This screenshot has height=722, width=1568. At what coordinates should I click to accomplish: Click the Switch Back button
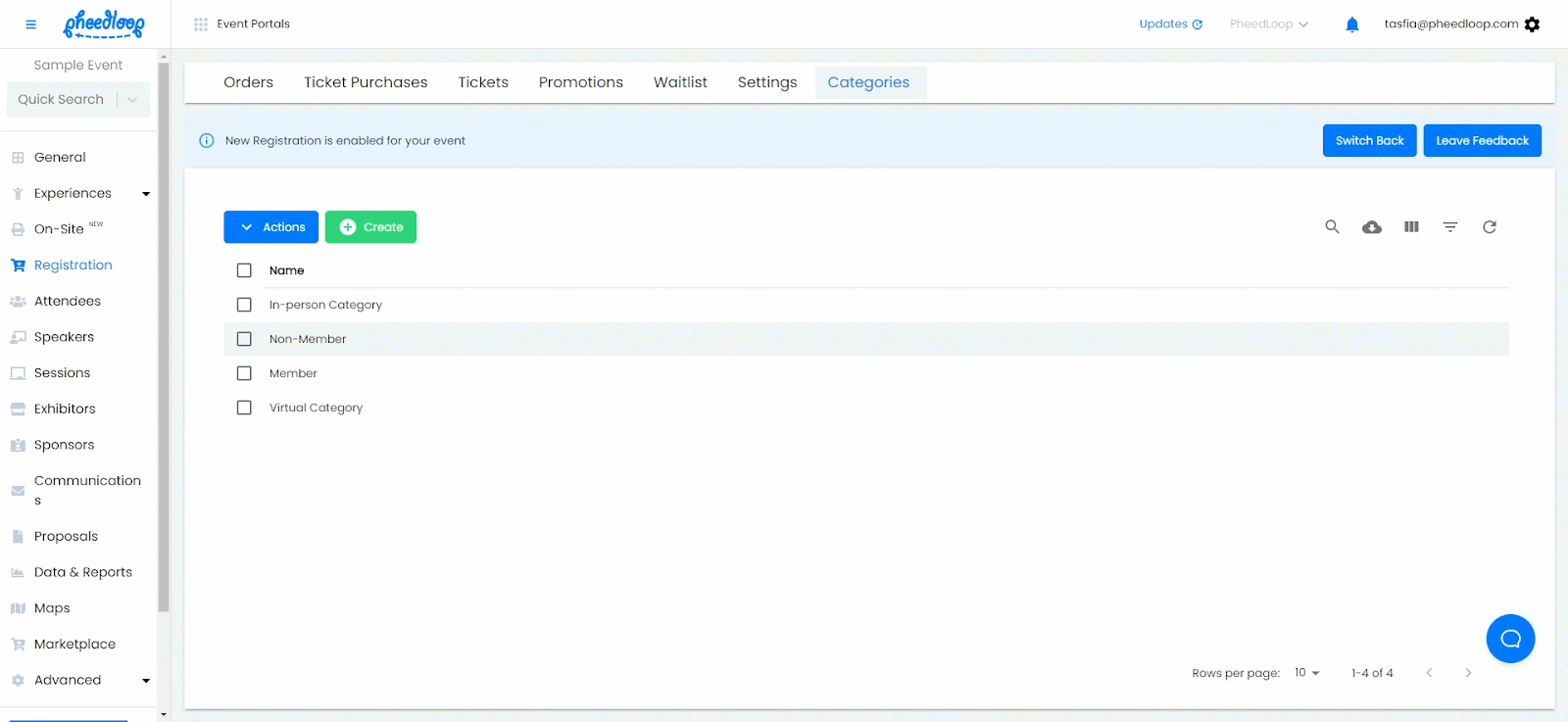(x=1369, y=140)
